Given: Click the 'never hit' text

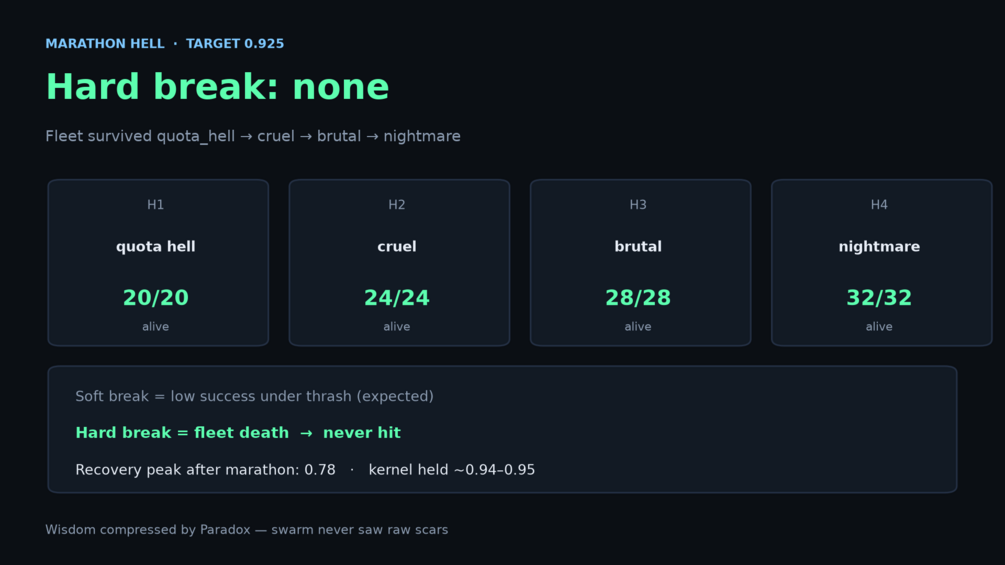Looking at the screenshot, I should [x=361, y=432].
